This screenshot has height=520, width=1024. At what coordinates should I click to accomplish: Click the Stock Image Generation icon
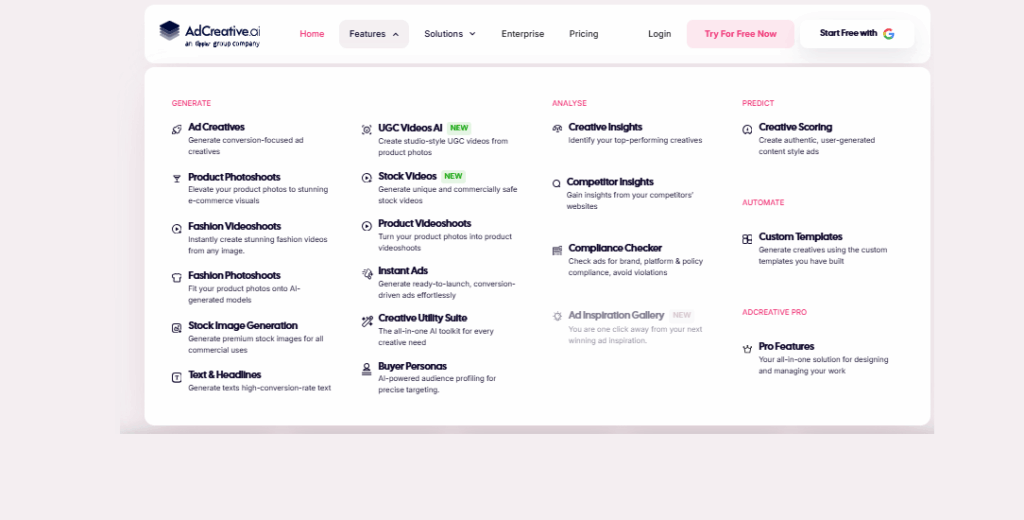tap(176, 328)
